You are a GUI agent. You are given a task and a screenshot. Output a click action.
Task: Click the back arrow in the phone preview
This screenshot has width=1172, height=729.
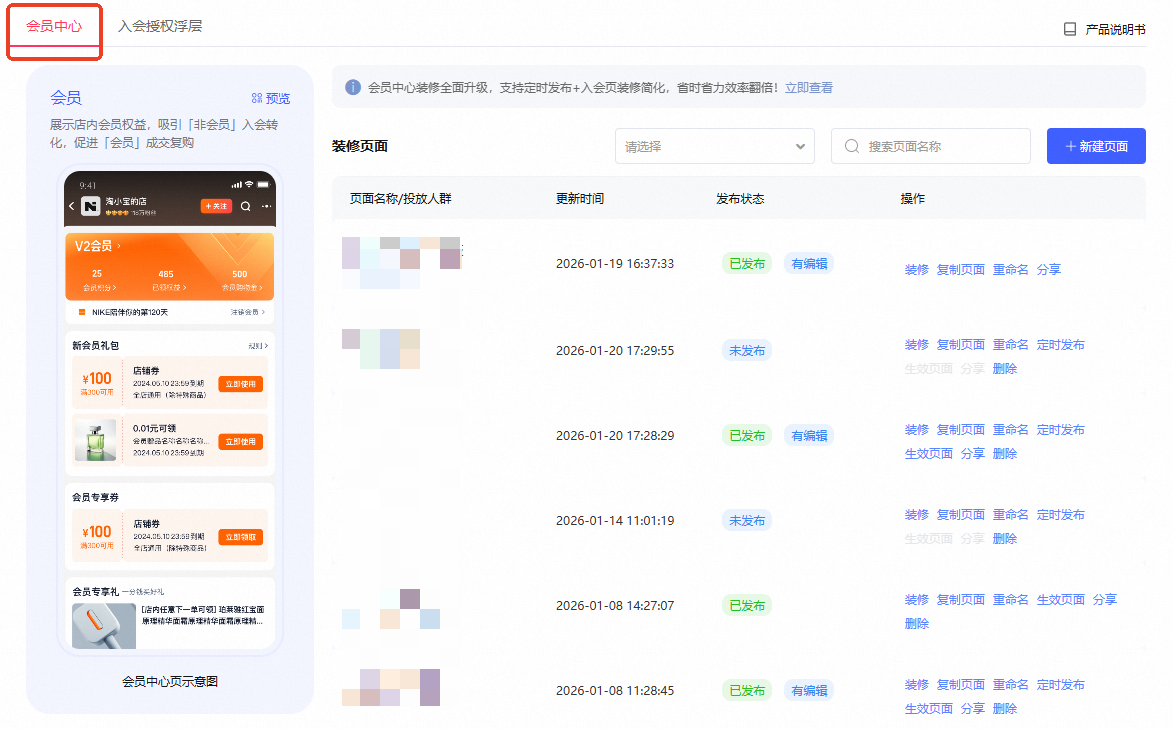[x=72, y=206]
